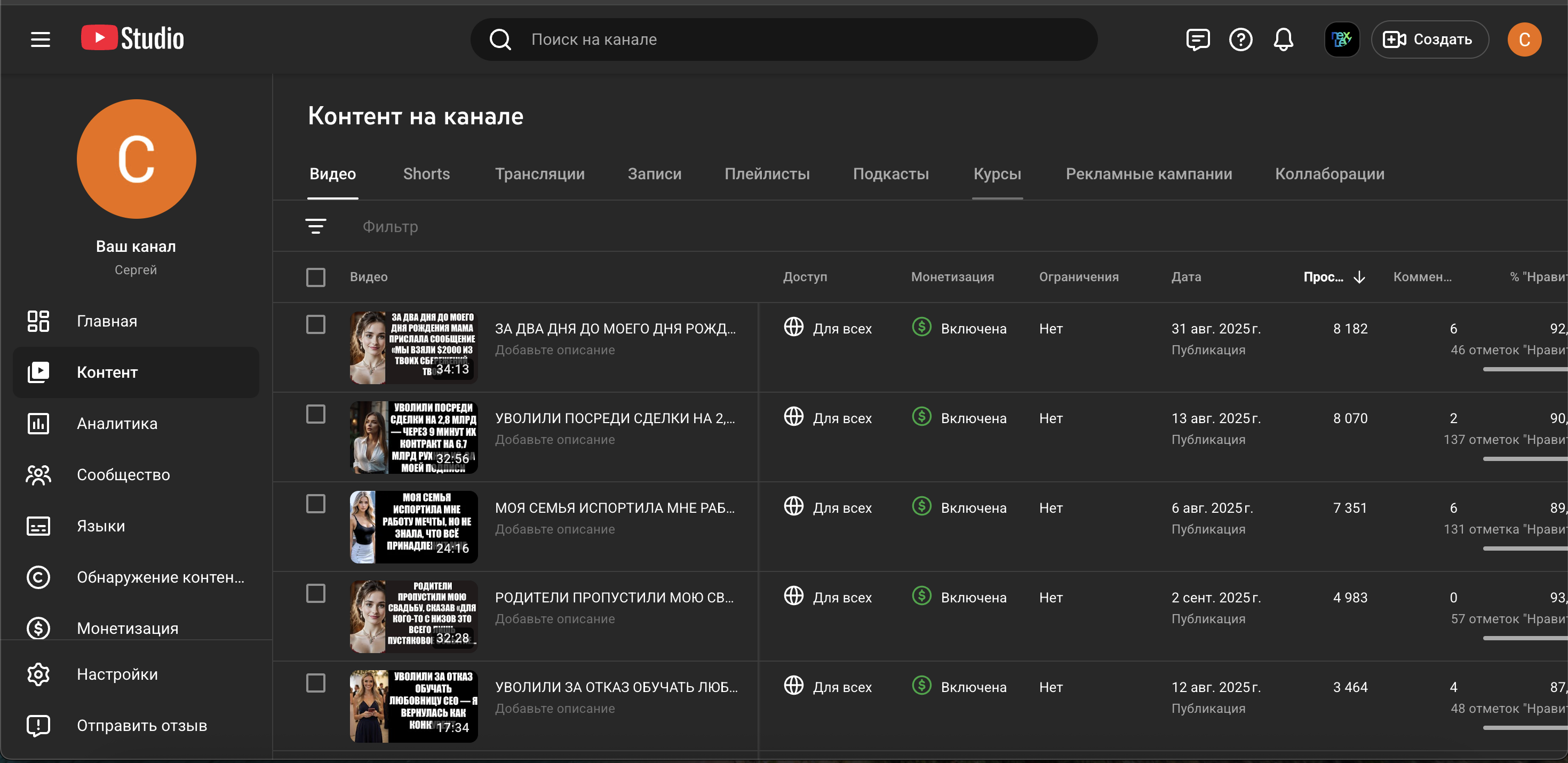Viewport: 1568px width, 763px height.
Task: Select the checkbox for the 7 351 views video
Action: 315,504
